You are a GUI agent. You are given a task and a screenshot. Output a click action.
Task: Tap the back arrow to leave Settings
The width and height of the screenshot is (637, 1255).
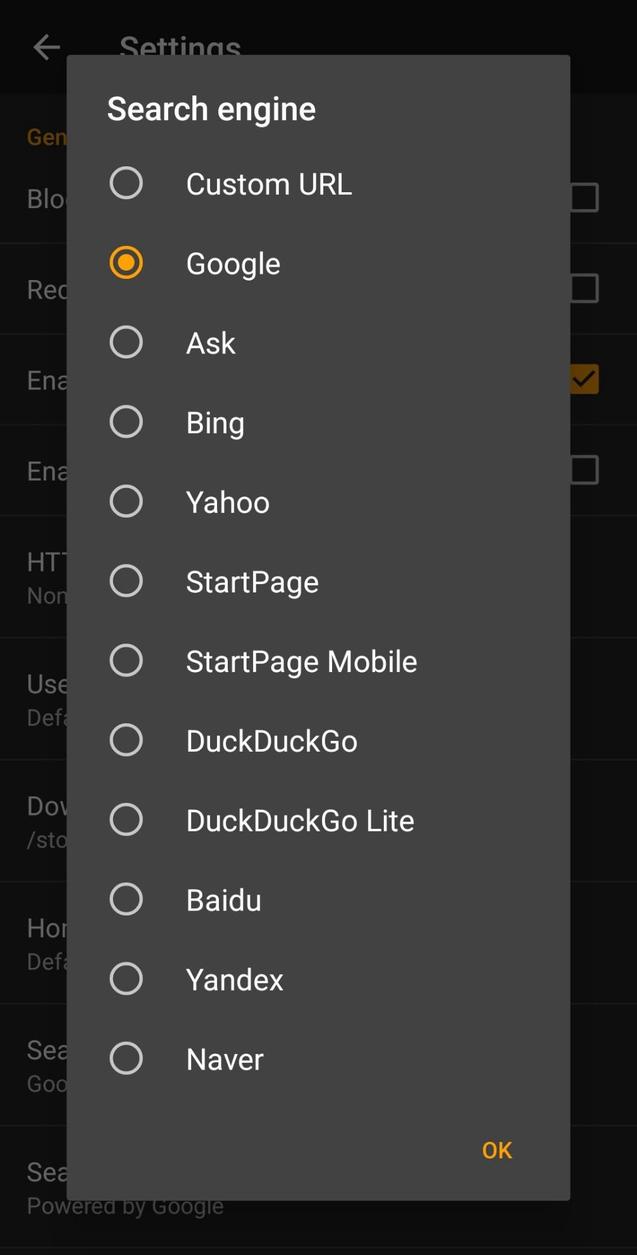pyautogui.click(x=46, y=47)
